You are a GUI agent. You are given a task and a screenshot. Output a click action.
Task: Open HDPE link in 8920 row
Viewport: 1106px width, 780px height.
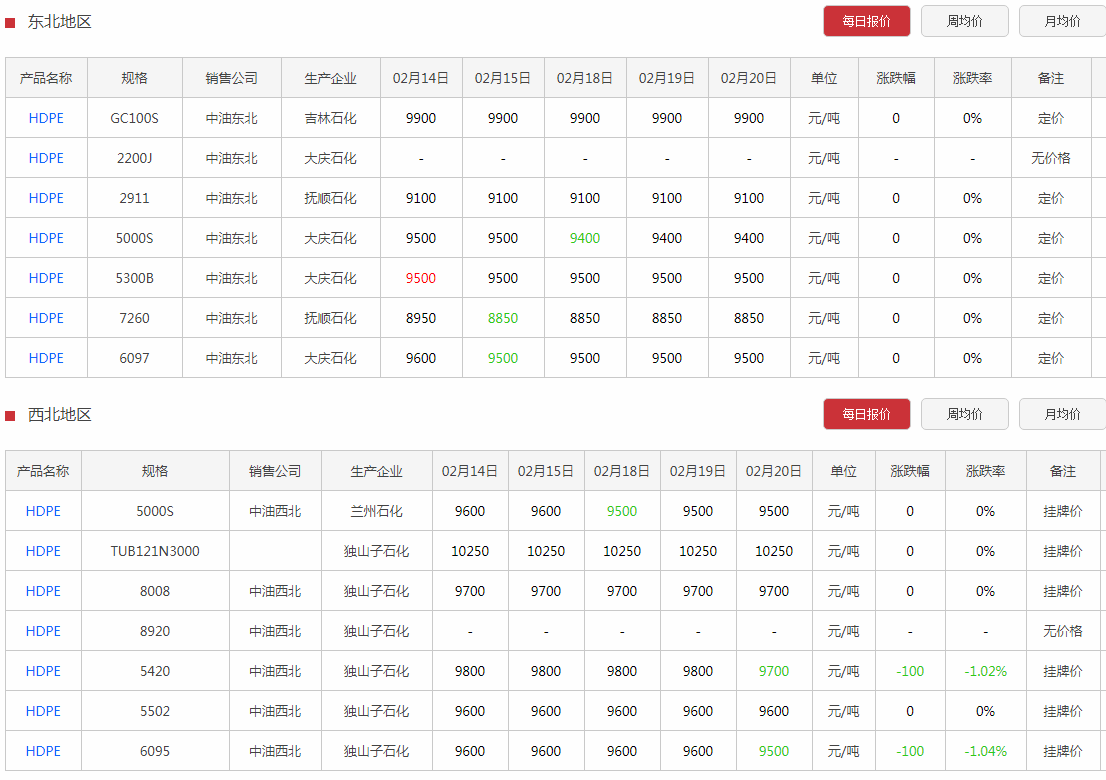[43, 631]
